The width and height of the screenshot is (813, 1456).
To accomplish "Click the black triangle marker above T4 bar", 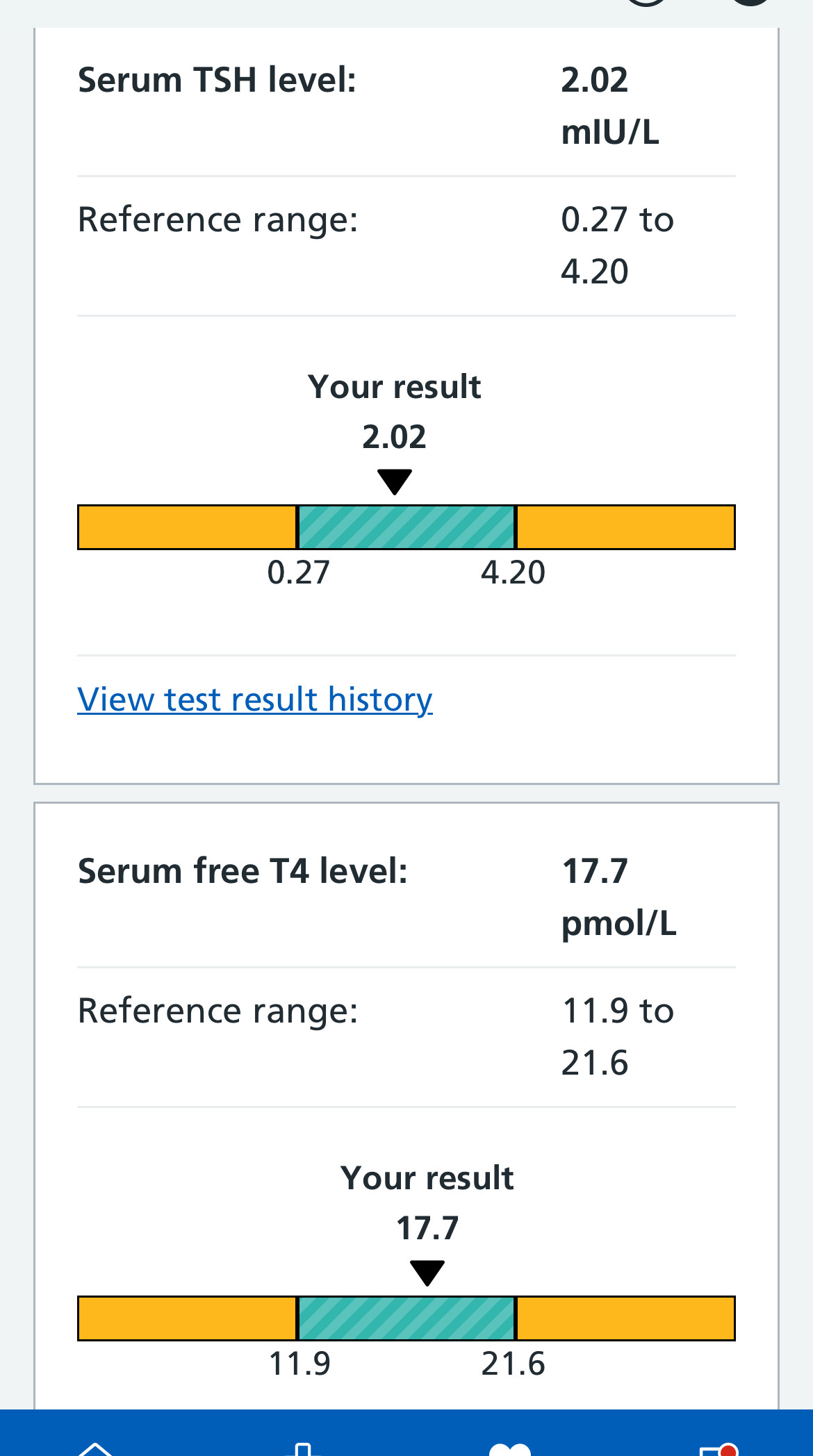I will (x=427, y=1272).
